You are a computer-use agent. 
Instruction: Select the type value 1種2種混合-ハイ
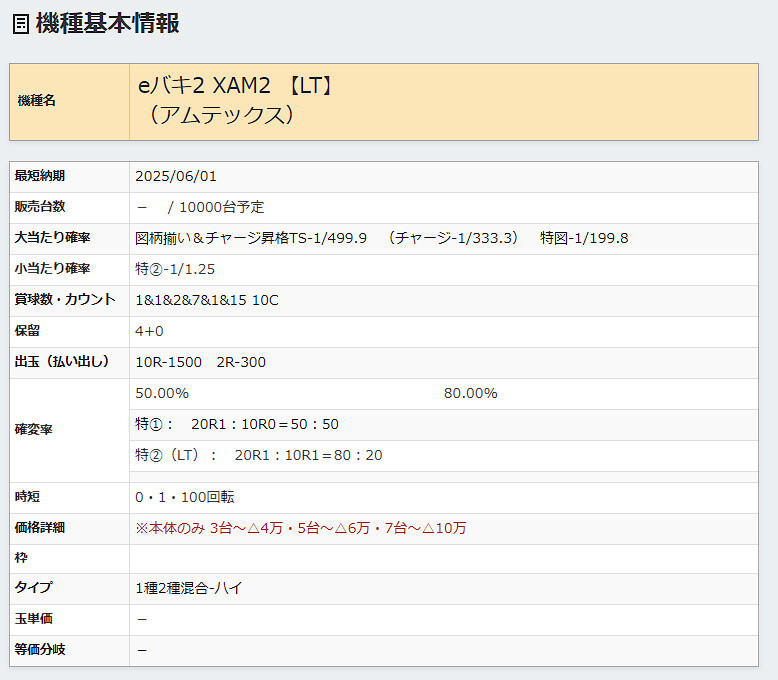(189, 588)
